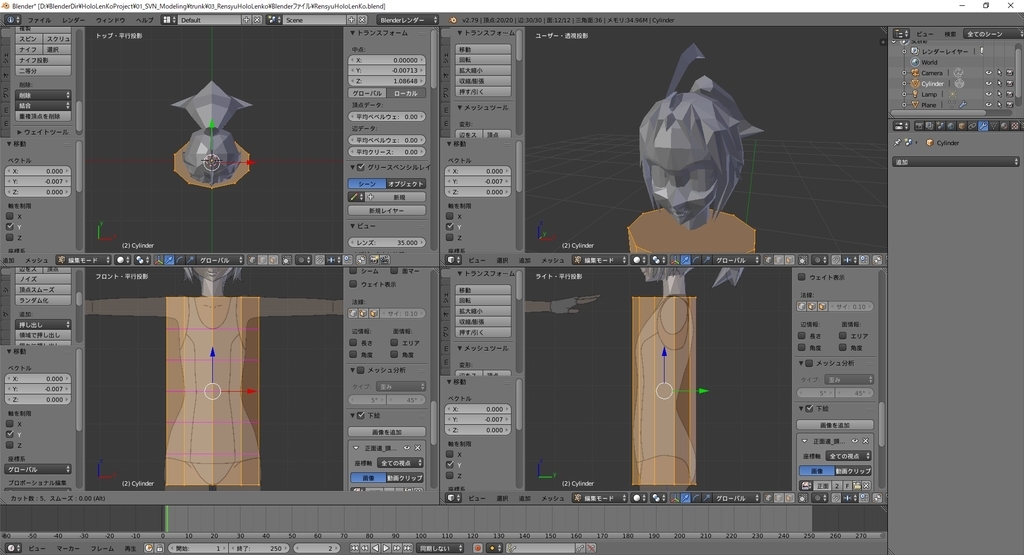Enable rotate manipulator in top view header
The image size is (1024, 555).
(180, 260)
